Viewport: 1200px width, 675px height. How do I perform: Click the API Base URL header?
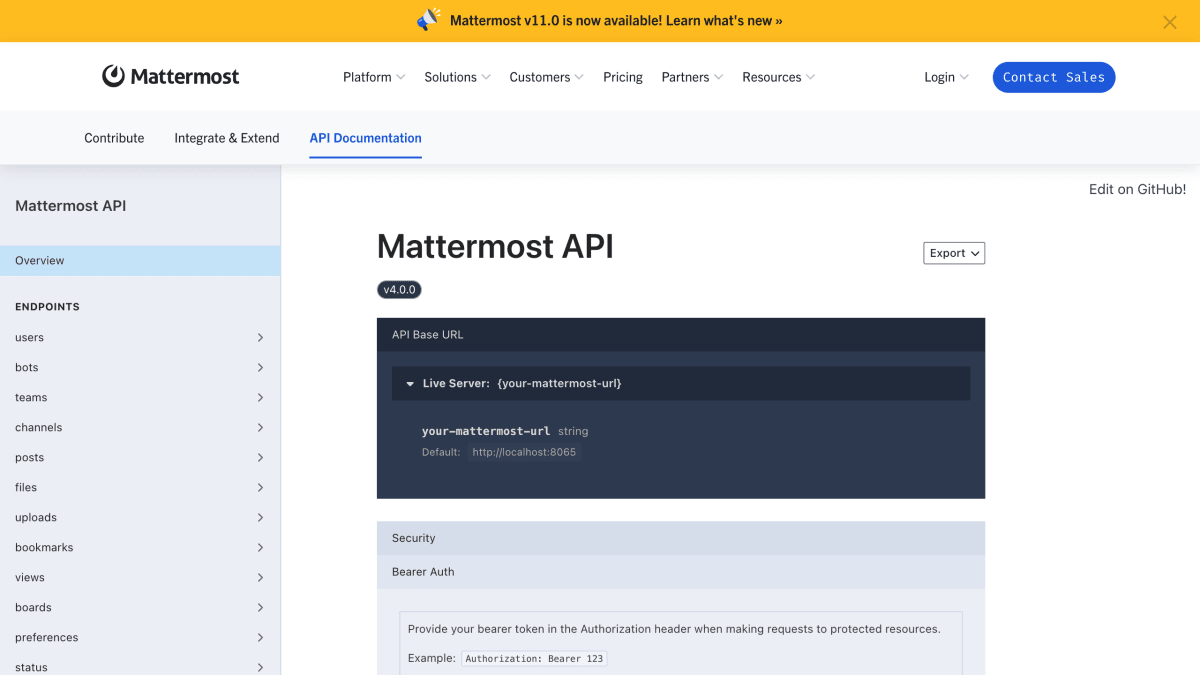[681, 335]
